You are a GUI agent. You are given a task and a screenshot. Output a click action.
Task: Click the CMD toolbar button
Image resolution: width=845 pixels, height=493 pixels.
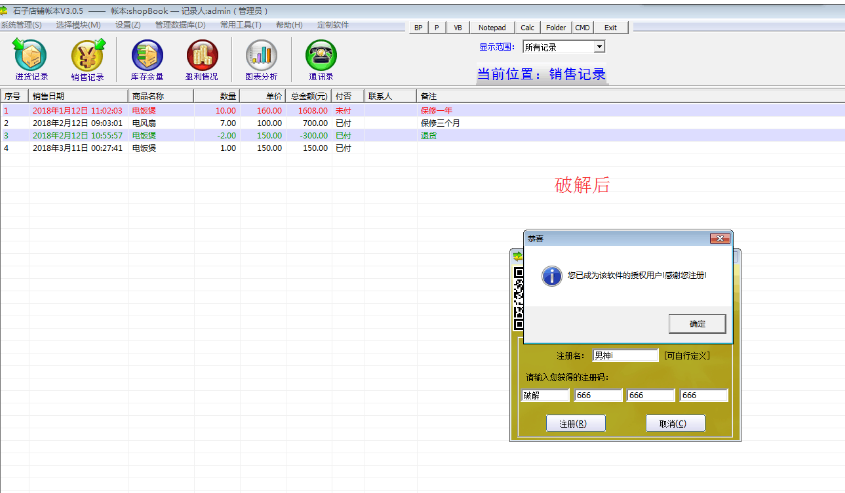click(x=582, y=27)
